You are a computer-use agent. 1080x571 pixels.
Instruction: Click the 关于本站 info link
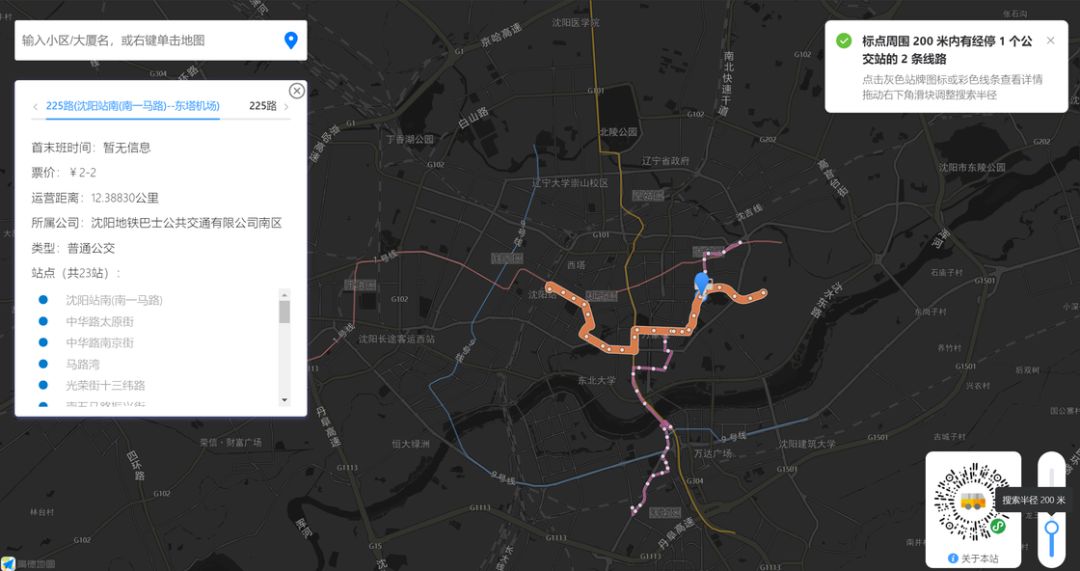click(x=973, y=559)
